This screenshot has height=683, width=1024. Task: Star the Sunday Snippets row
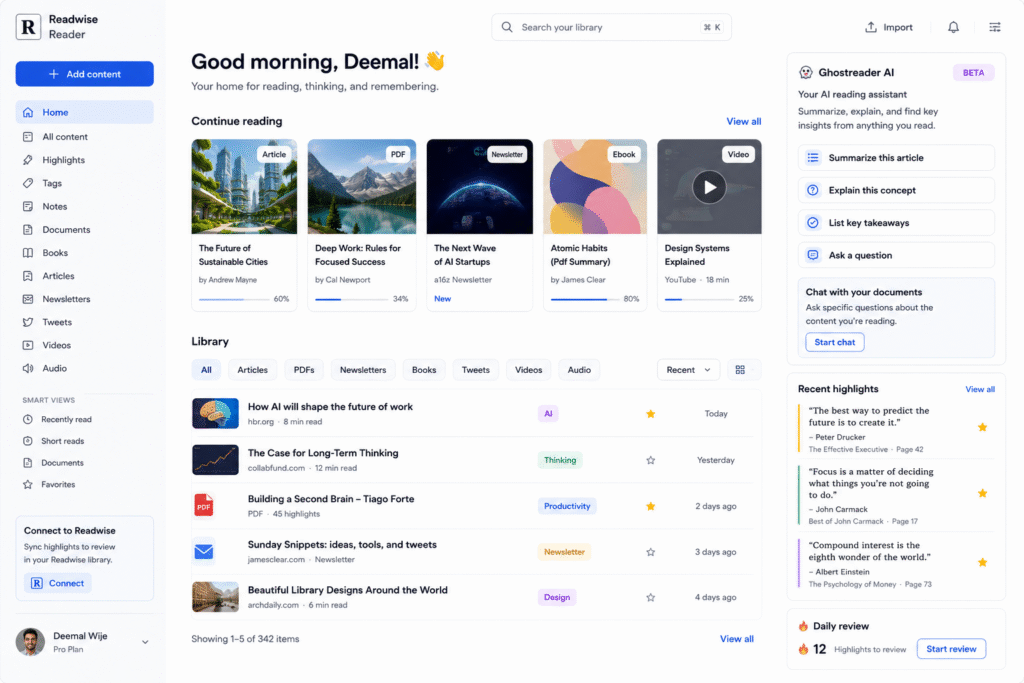(x=650, y=552)
